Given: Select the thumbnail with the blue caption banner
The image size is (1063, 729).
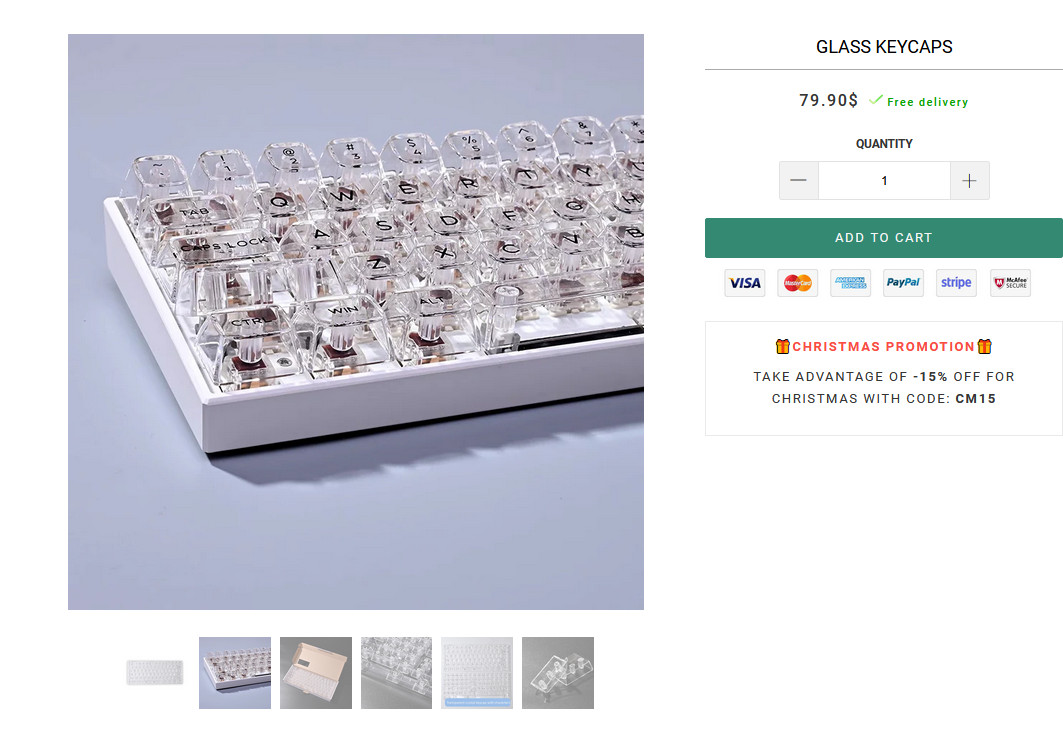Looking at the screenshot, I should pos(477,673).
